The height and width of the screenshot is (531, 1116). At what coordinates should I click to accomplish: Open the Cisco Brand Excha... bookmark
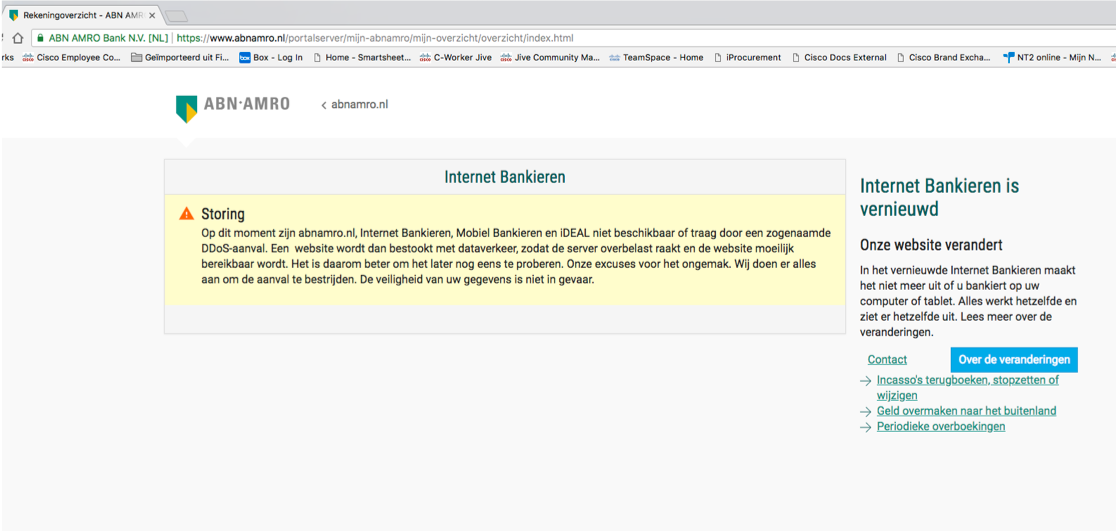944,58
